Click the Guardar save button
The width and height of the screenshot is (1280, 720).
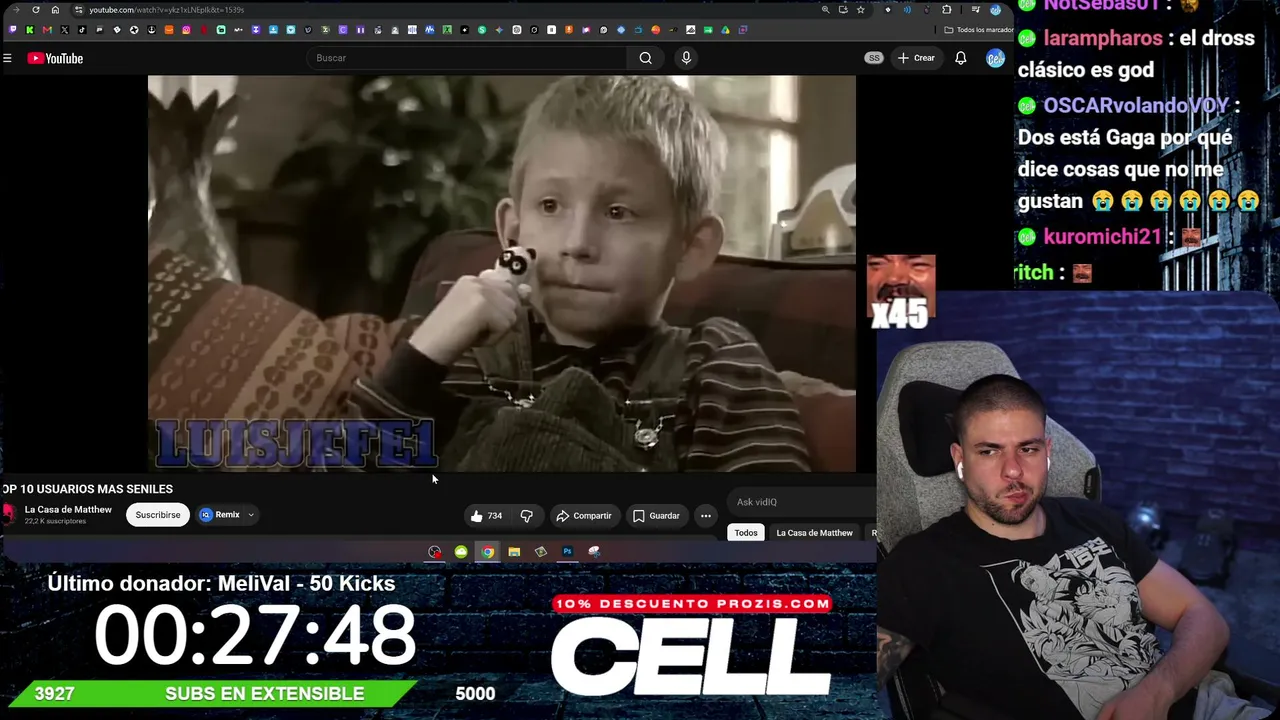point(656,516)
